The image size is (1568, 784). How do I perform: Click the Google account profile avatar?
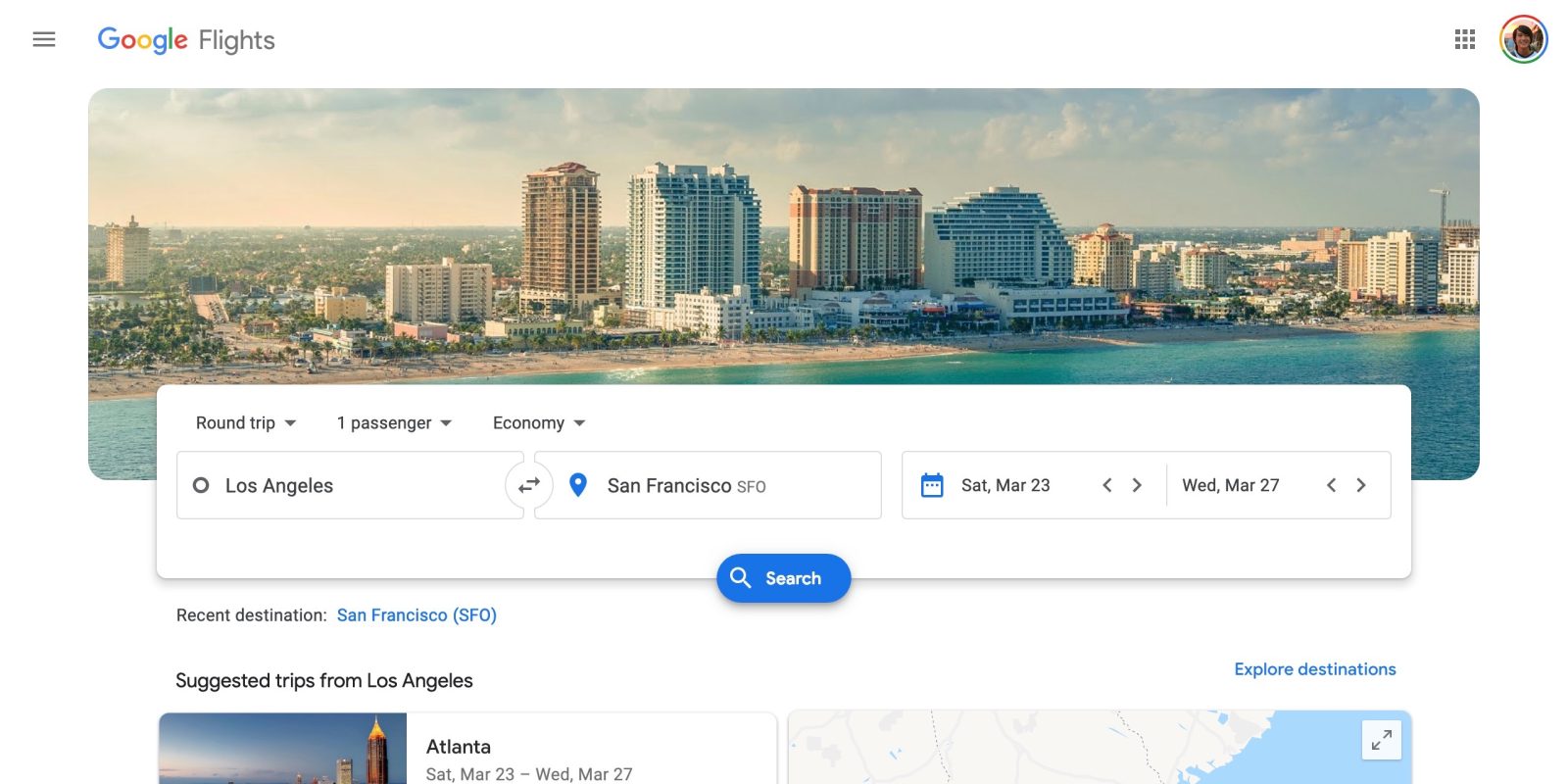(1523, 39)
